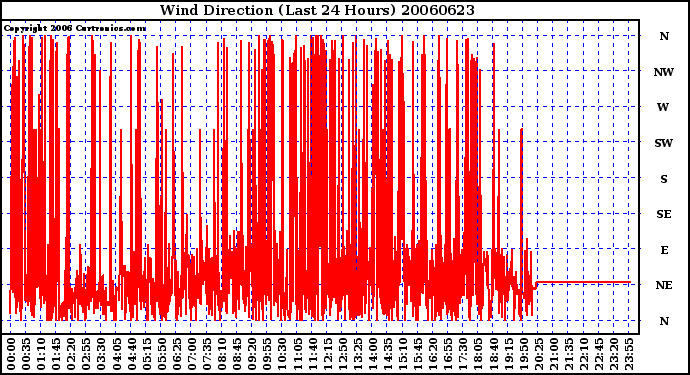Click the '19:50' time axis label

[x=524, y=354]
